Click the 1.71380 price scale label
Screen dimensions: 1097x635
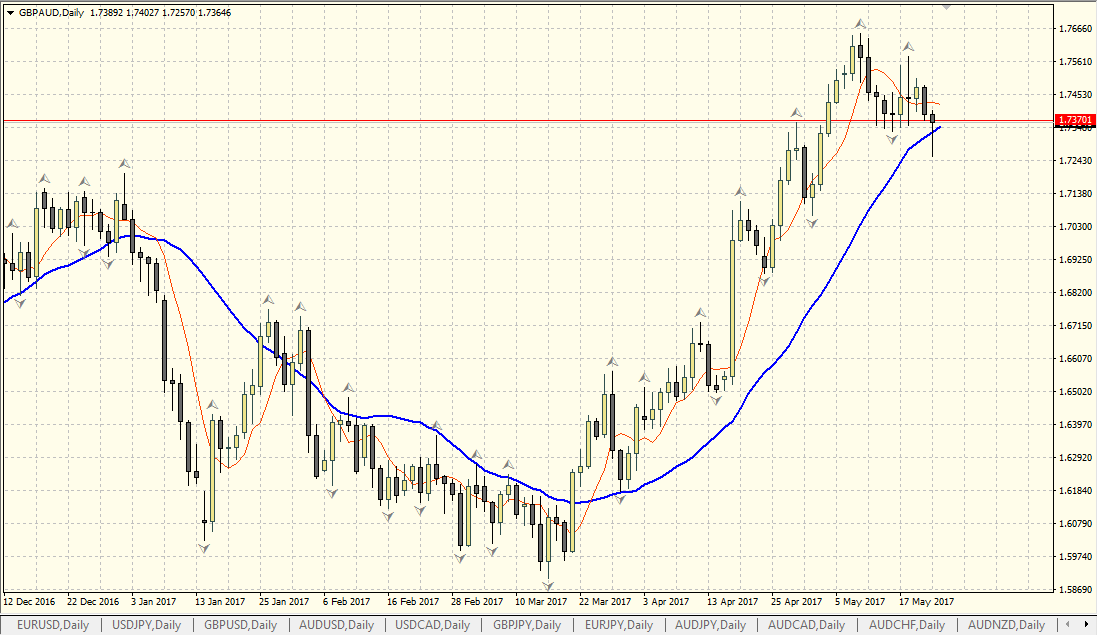pyautogui.click(x=1076, y=194)
